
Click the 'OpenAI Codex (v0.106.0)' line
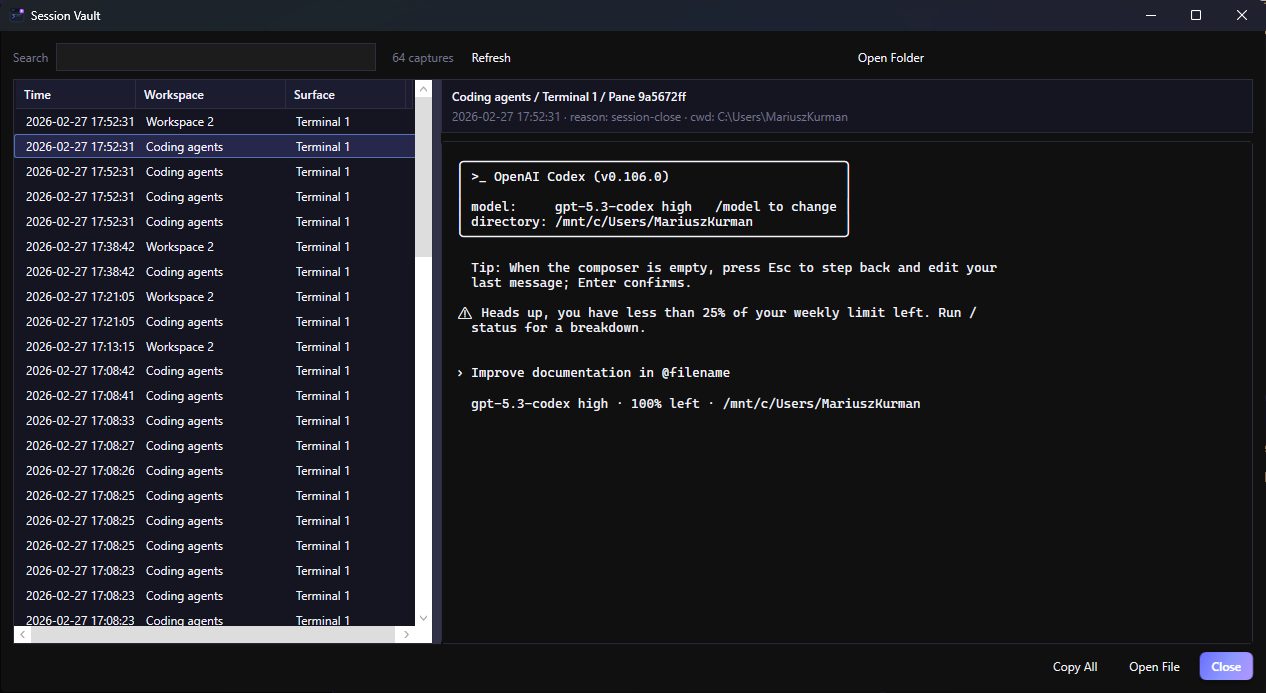tap(570, 176)
